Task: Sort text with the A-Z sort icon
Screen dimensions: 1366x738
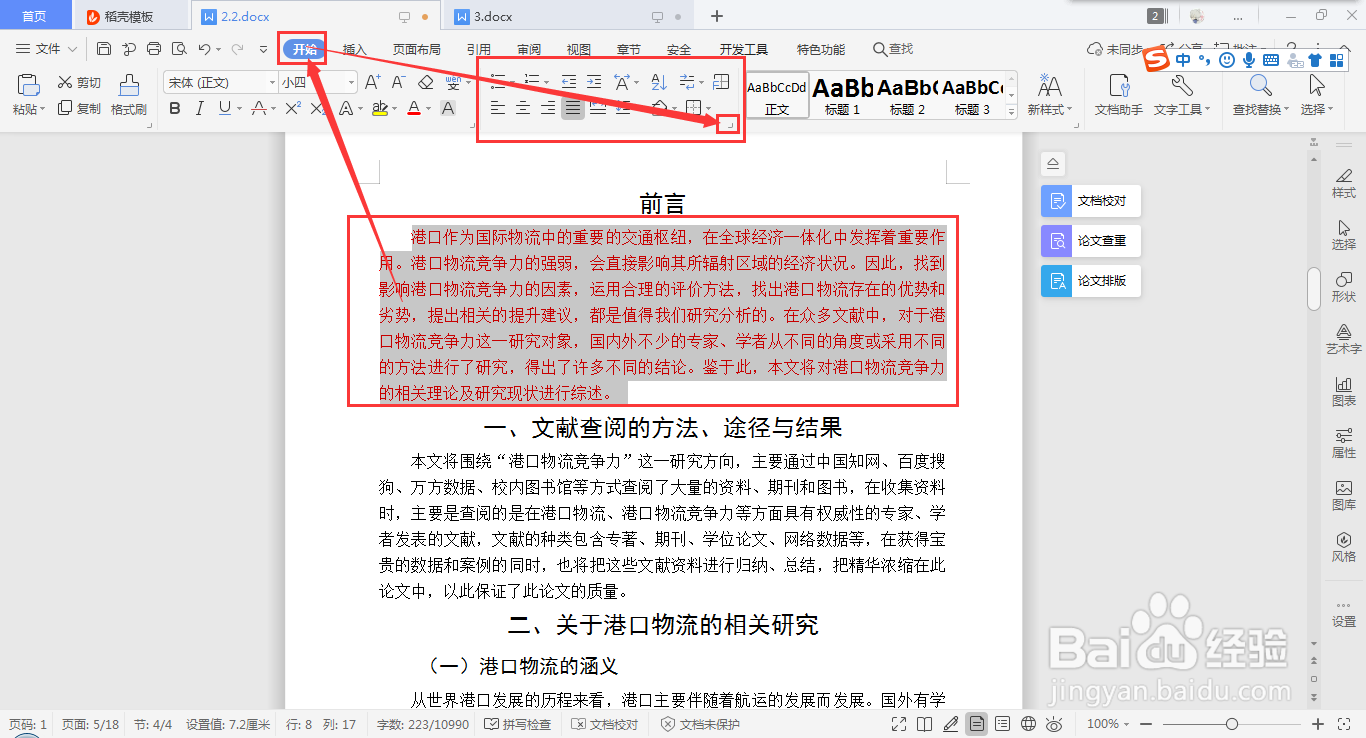Action: (659, 82)
